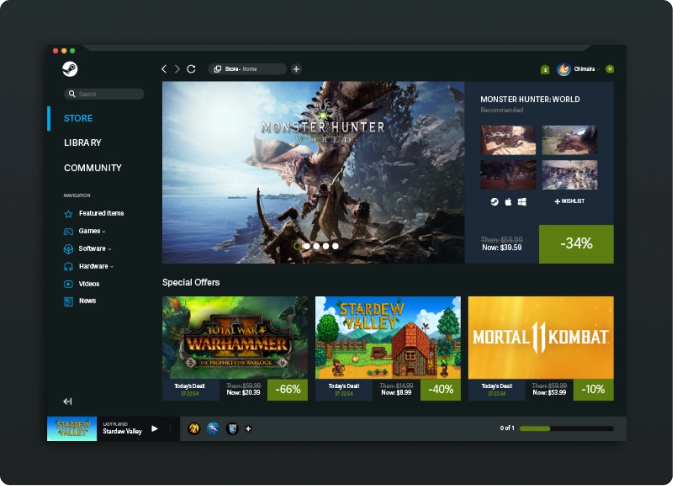The width and height of the screenshot is (673, 486).
Task: Click the Hardware headphones icon
Action: point(68,267)
